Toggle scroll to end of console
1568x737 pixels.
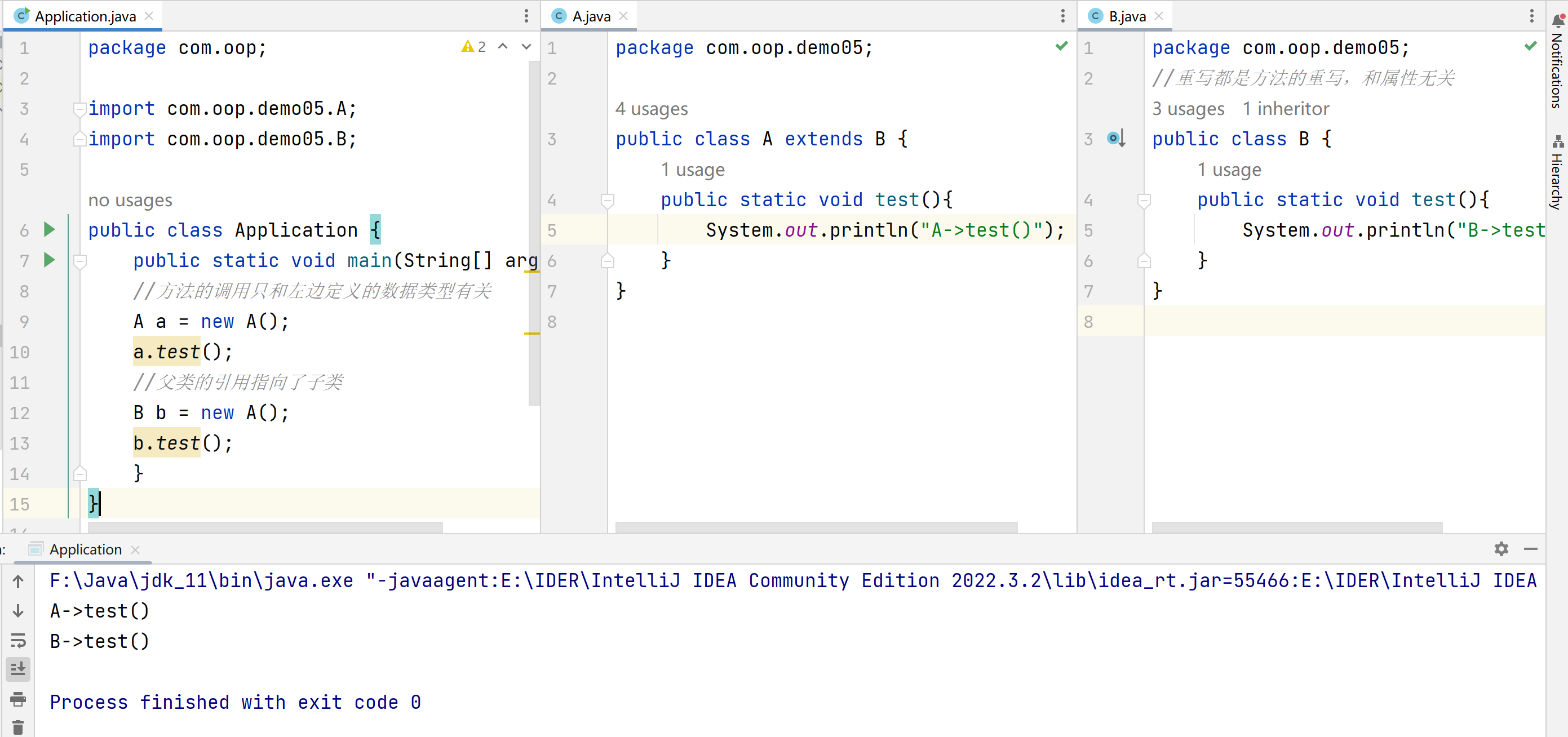click(x=18, y=669)
